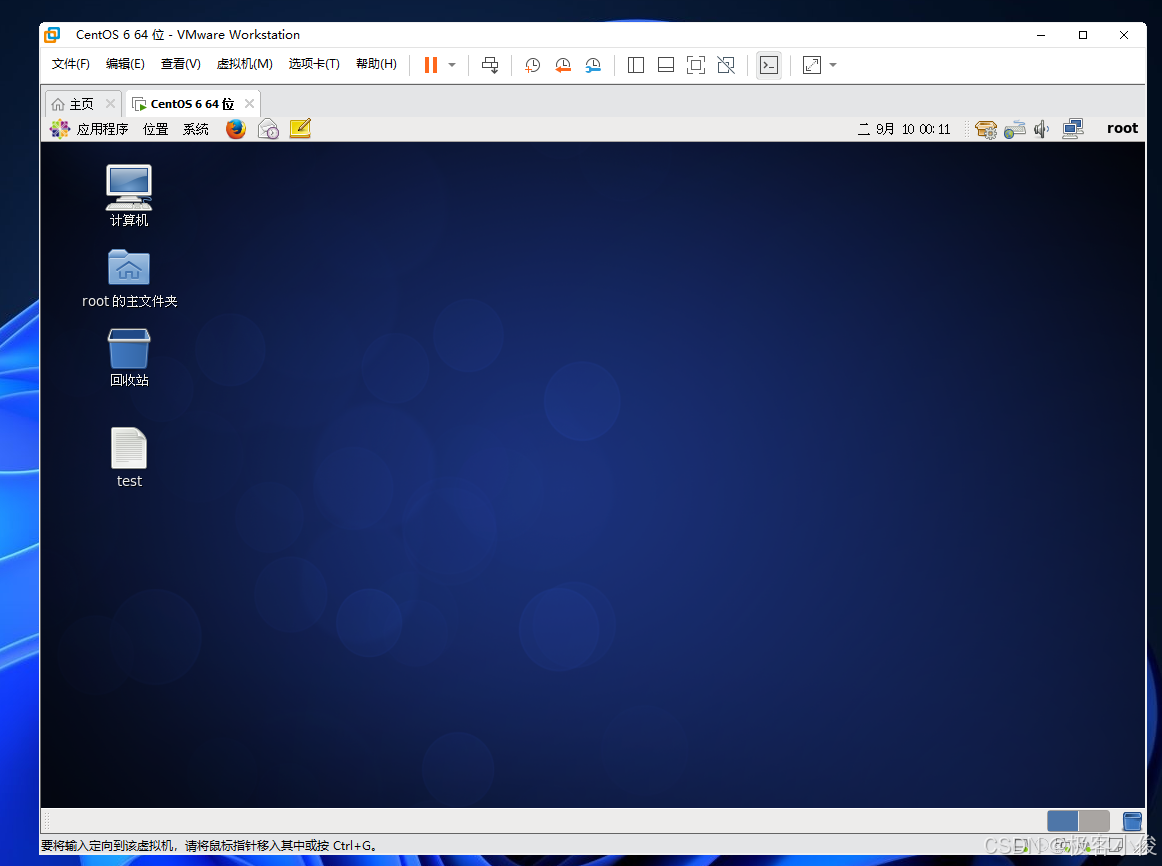The height and width of the screenshot is (866, 1162).
Task: Switch to the first workspace
Action: pyautogui.click(x=1062, y=821)
